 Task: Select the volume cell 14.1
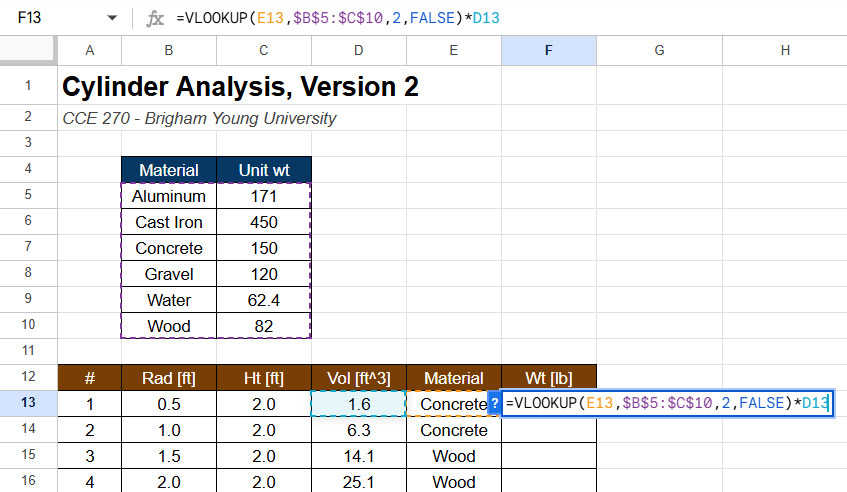point(359,455)
